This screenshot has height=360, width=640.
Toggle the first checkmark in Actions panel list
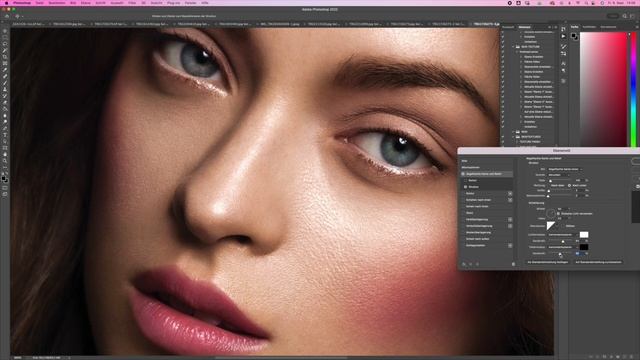[x=503, y=32]
